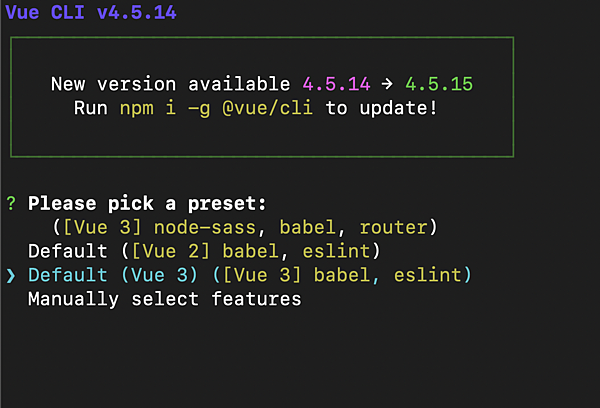Click the New version available message
This screenshot has height=408, width=600.
click(x=171, y=84)
